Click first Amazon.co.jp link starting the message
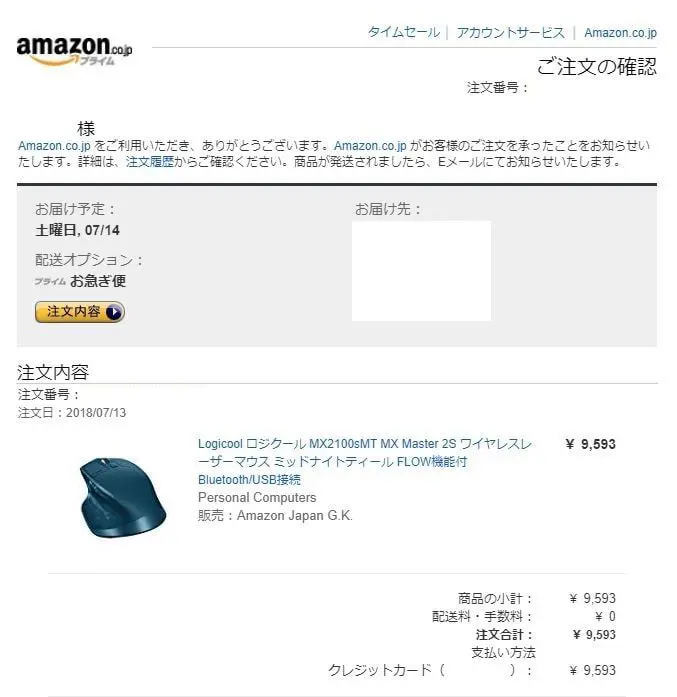Image resolution: width=677 pixels, height=697 pixels. [54, 146]
